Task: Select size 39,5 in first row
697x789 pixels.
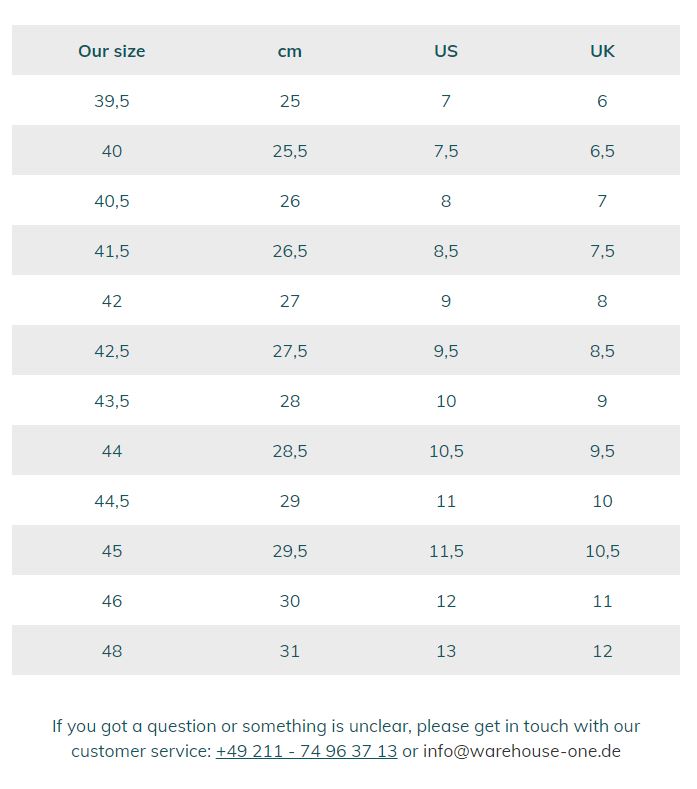Action: point(112,101)
